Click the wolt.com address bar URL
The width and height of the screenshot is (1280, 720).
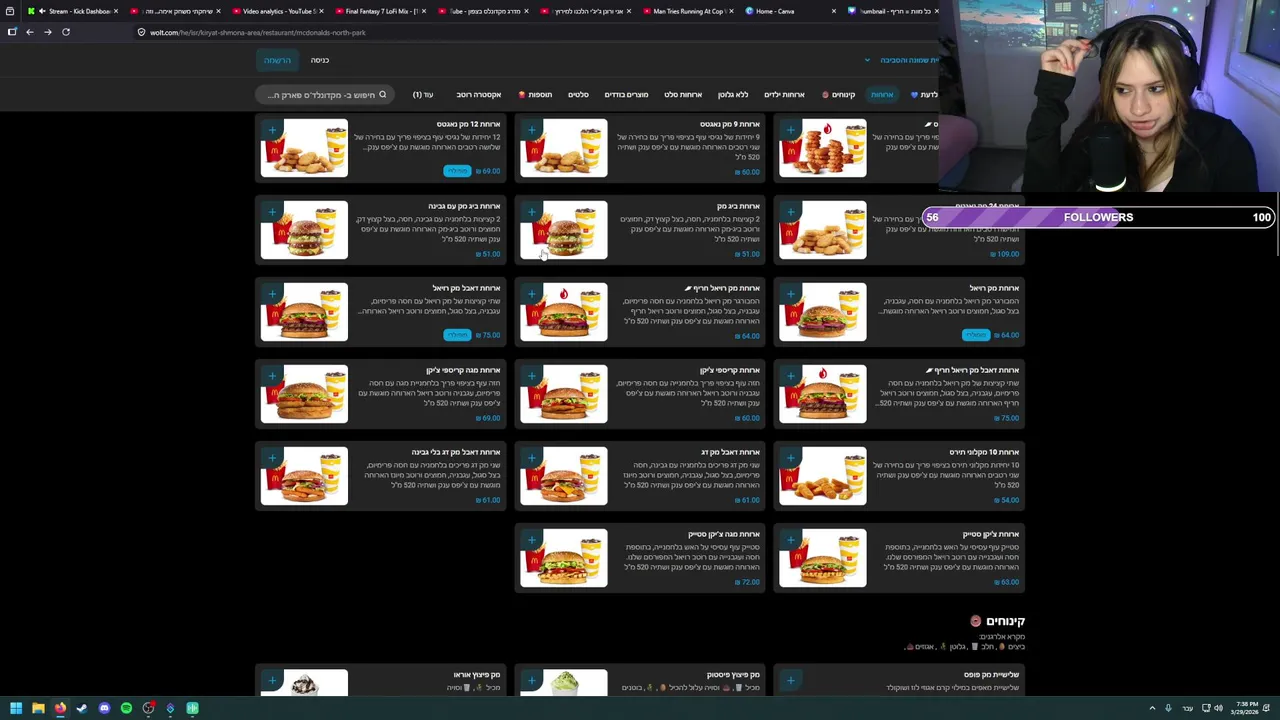click(258, 32)
